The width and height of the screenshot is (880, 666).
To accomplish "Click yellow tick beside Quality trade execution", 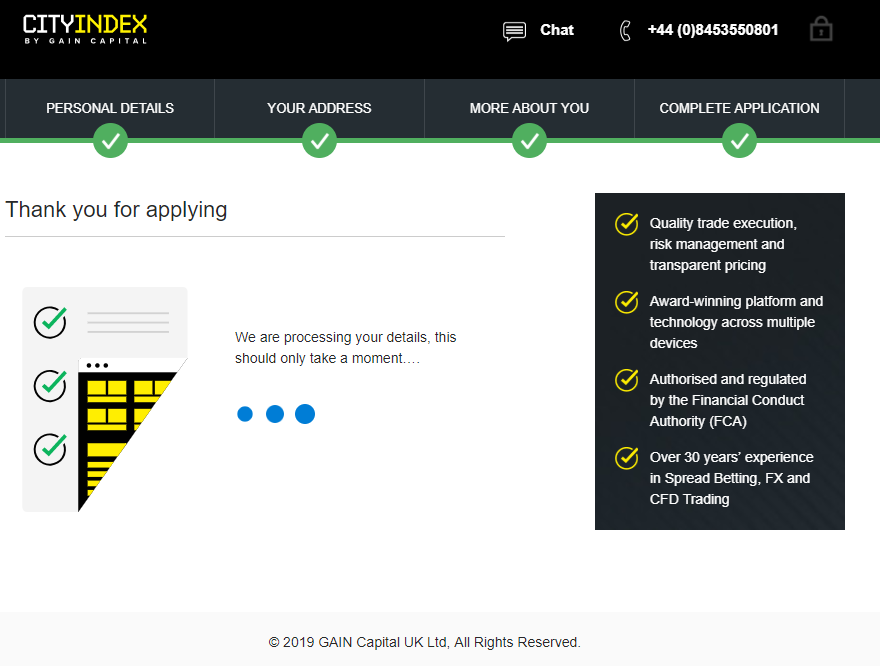I will (x=626, y=224).
